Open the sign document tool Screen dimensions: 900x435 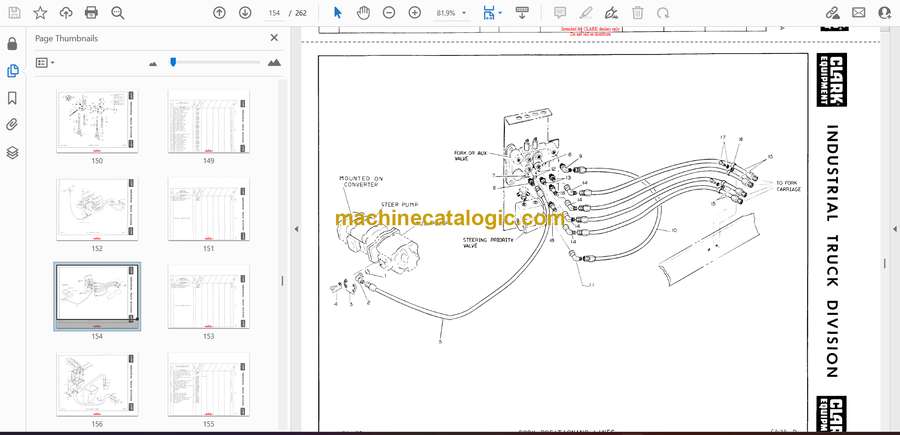coord(612,13)
